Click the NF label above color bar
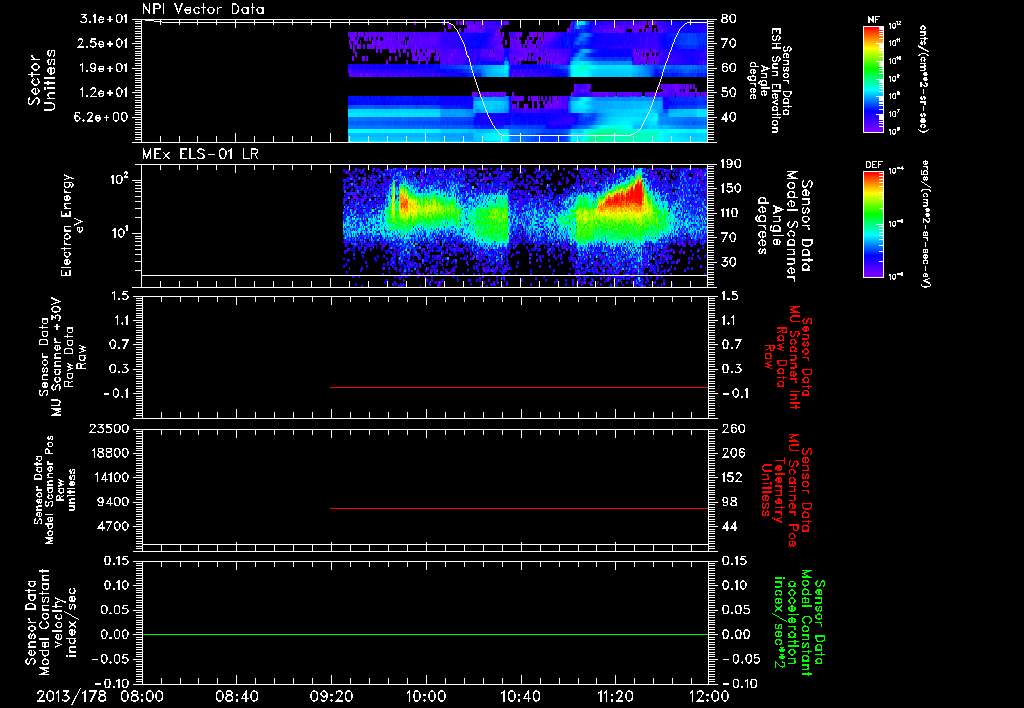 click(874, 20)
